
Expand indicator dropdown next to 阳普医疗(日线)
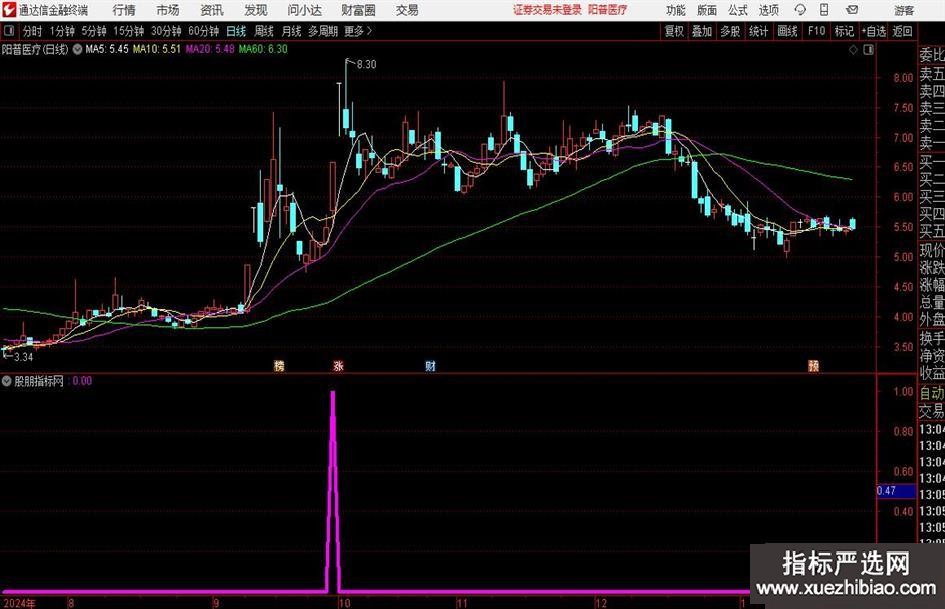(77, 49)
